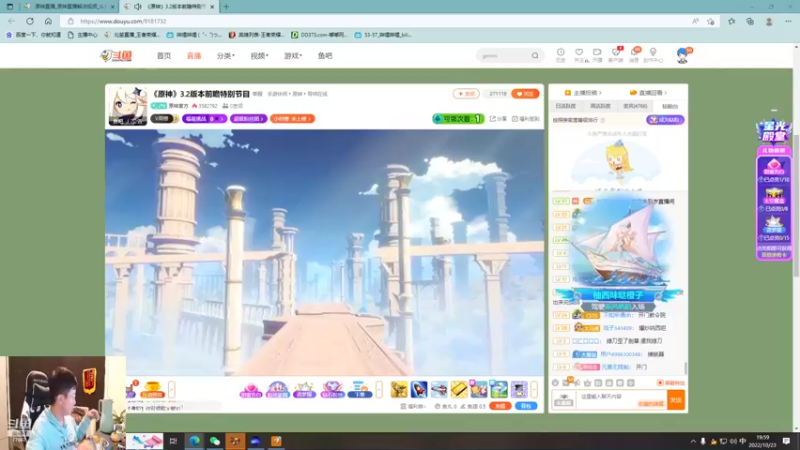Switch to the 日活跃度 tab
The width and height of the screenshot is (800, 450).
(565, 106)
